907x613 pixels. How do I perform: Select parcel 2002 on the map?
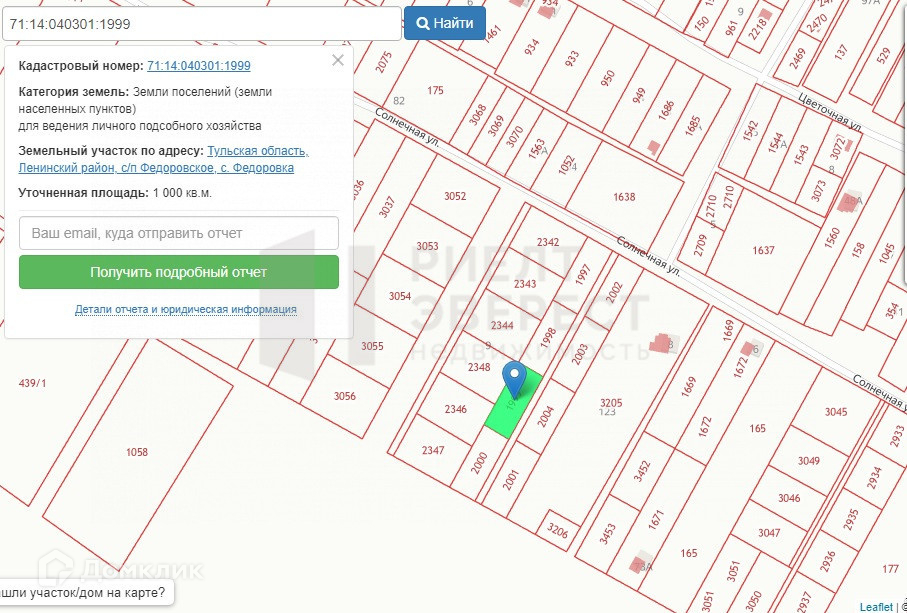pyautogui.click(x=614, y=292)
